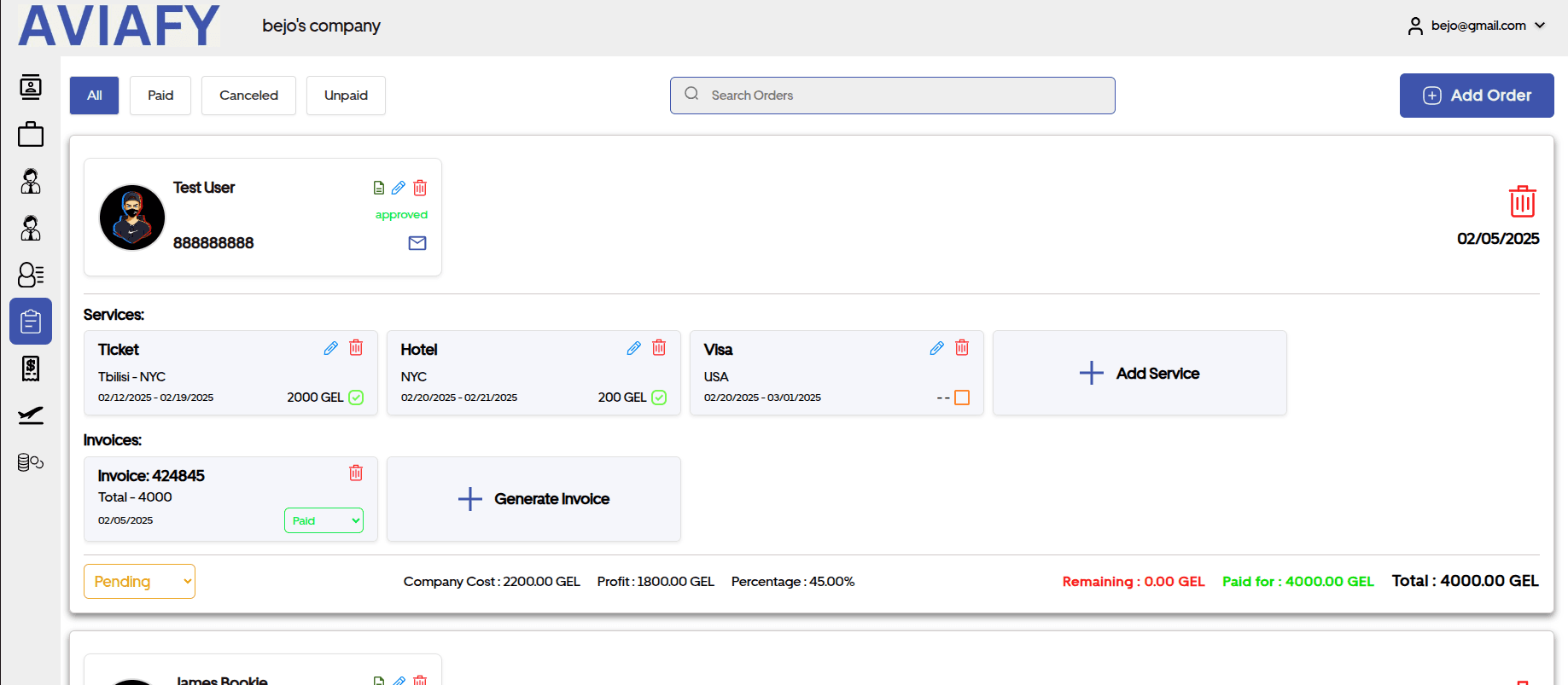The width and height of the screenshot is (1568, 685).
Task: Select the Canceled filter tab
Action: coord(248,96)
